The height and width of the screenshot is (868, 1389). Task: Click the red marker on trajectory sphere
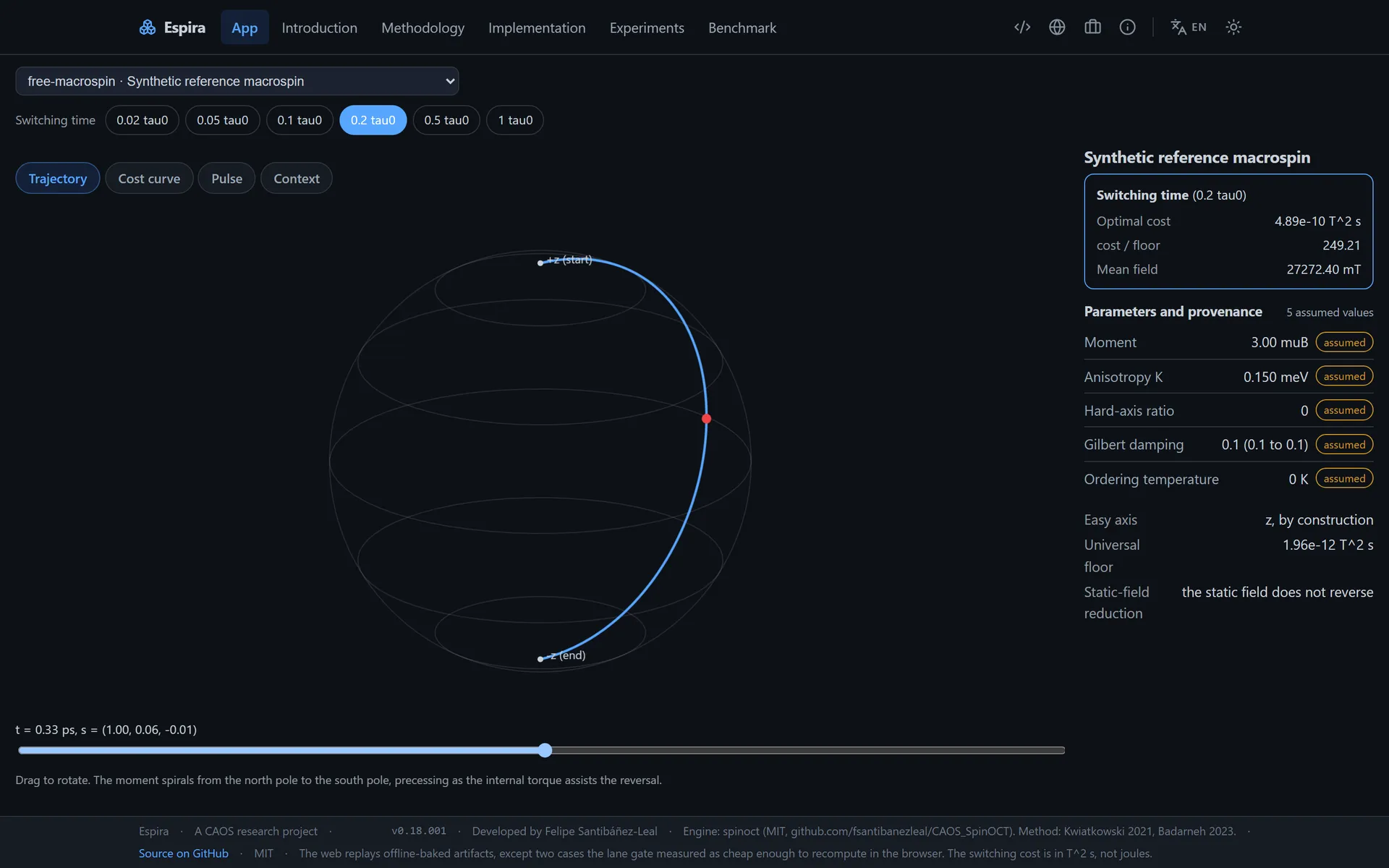pyautogui.click(x=707, y=419)
